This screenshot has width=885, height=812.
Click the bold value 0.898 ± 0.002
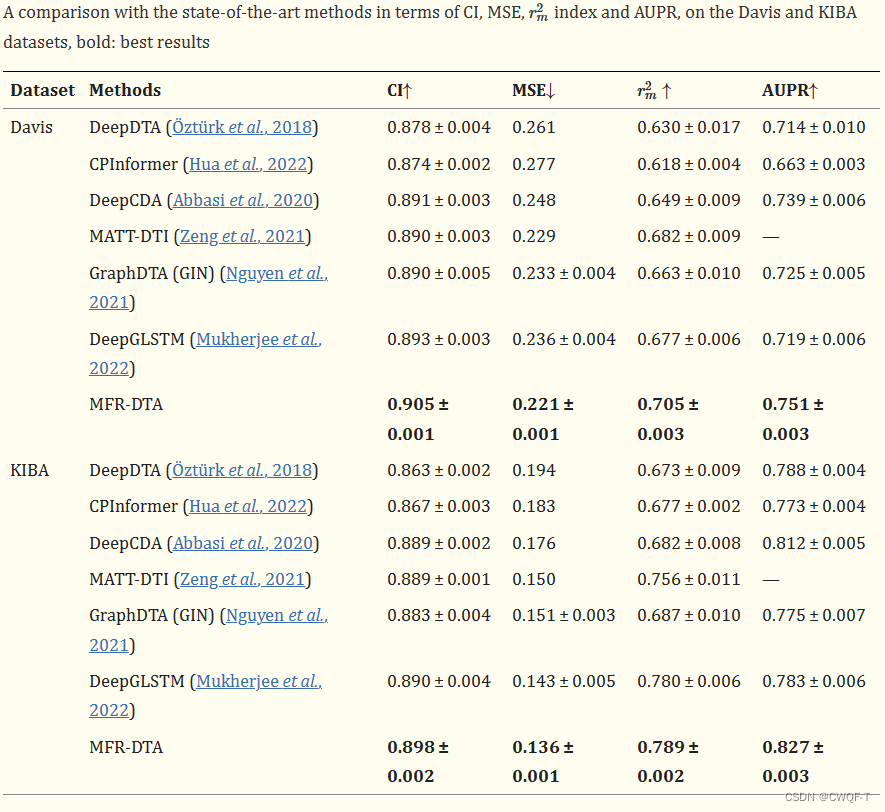click(x=418, y=762)
